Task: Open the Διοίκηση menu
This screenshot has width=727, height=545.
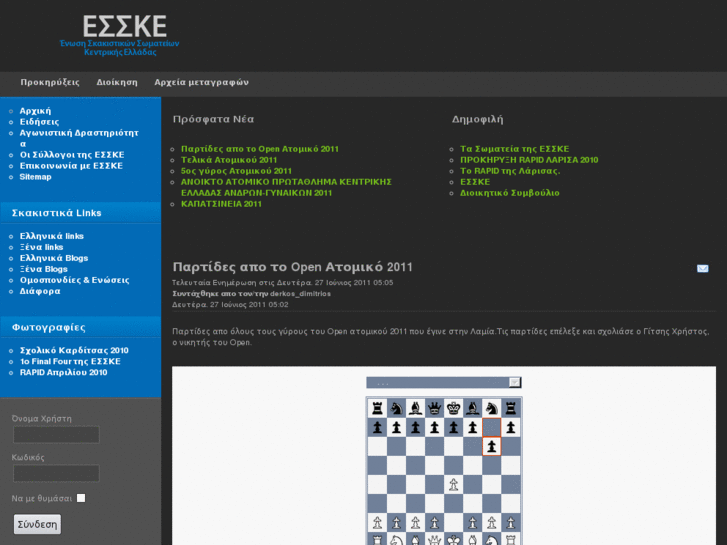Action: (x=117, y=83)
